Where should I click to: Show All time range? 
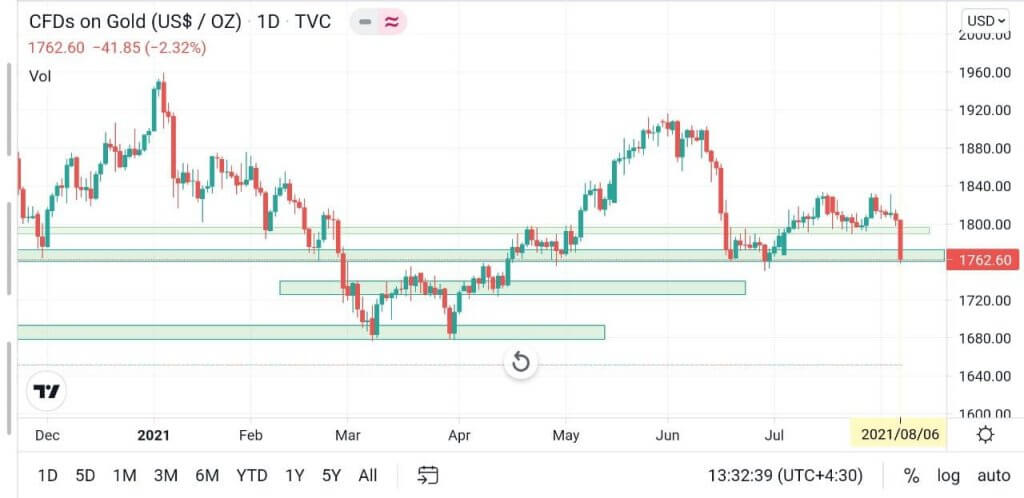368,475
